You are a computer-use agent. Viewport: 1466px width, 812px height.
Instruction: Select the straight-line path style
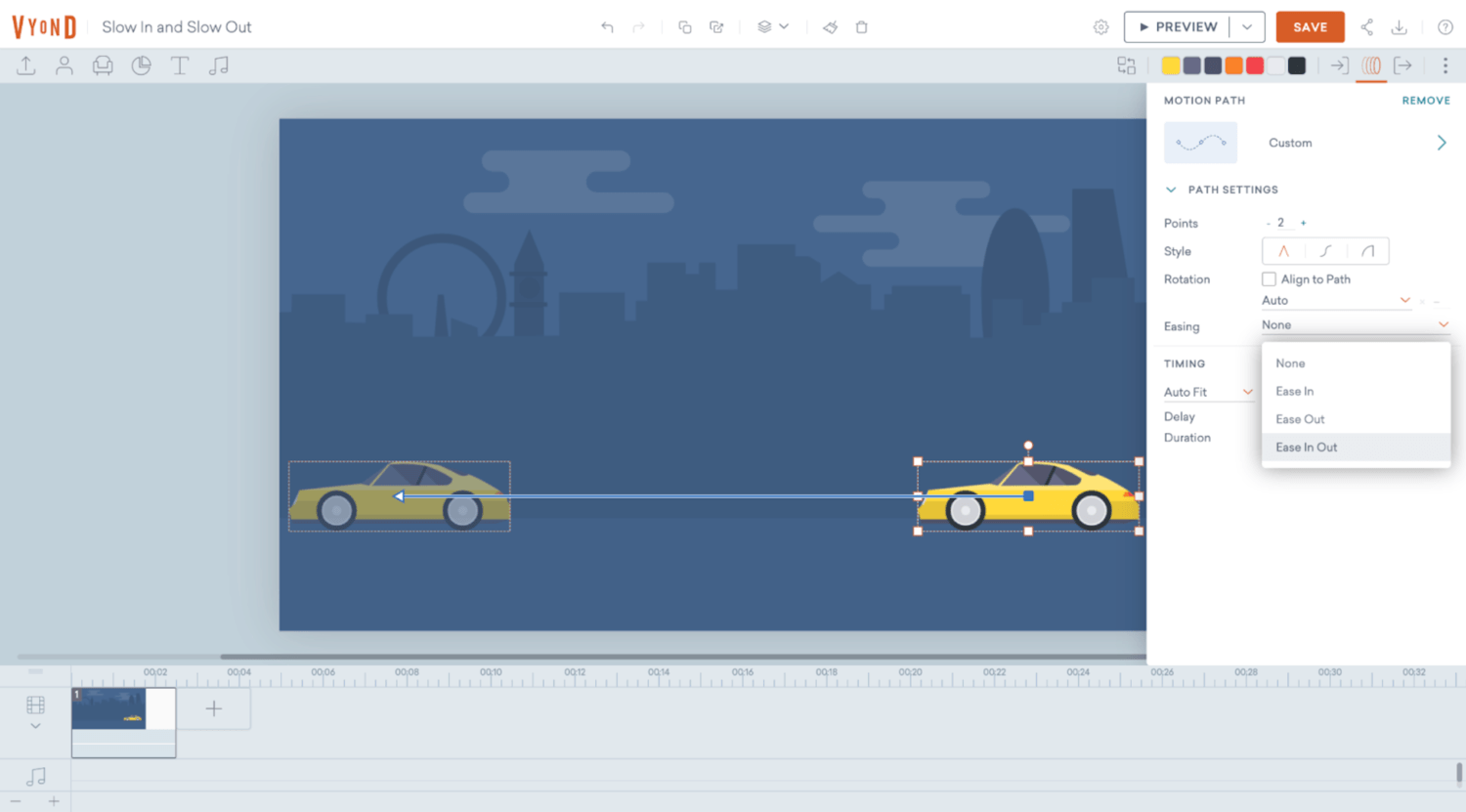coord(1283,251)
